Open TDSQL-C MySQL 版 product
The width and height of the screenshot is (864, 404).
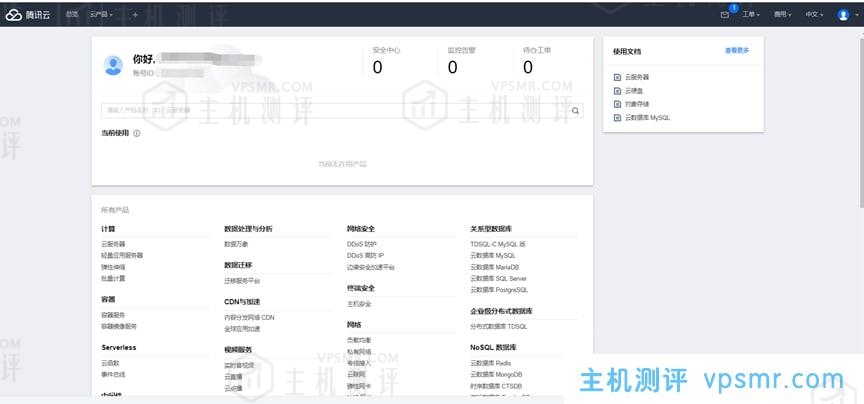click(x=498, y=244)
